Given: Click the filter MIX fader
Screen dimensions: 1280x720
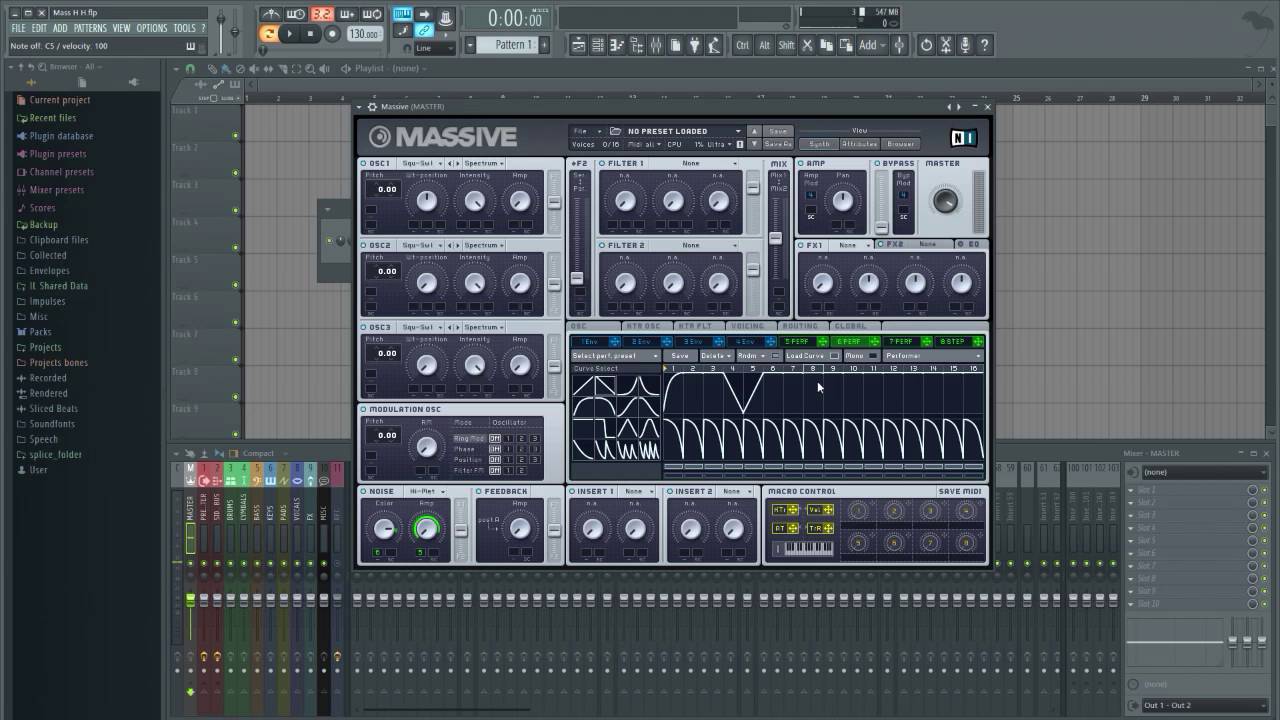Looking at the screenshot, I should [x=775, y=238].
